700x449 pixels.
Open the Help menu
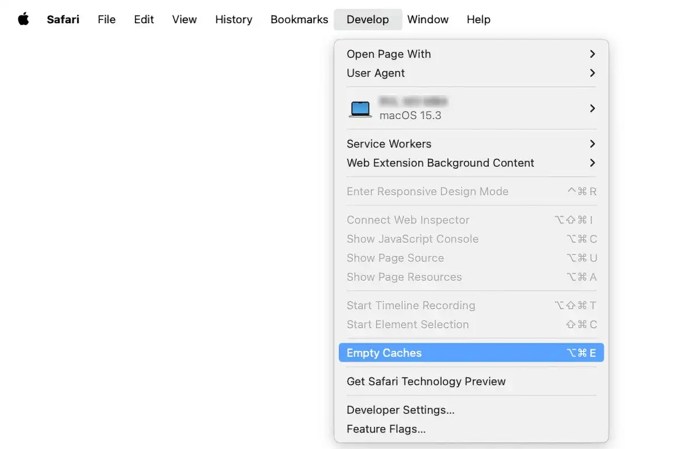point(478,19)
